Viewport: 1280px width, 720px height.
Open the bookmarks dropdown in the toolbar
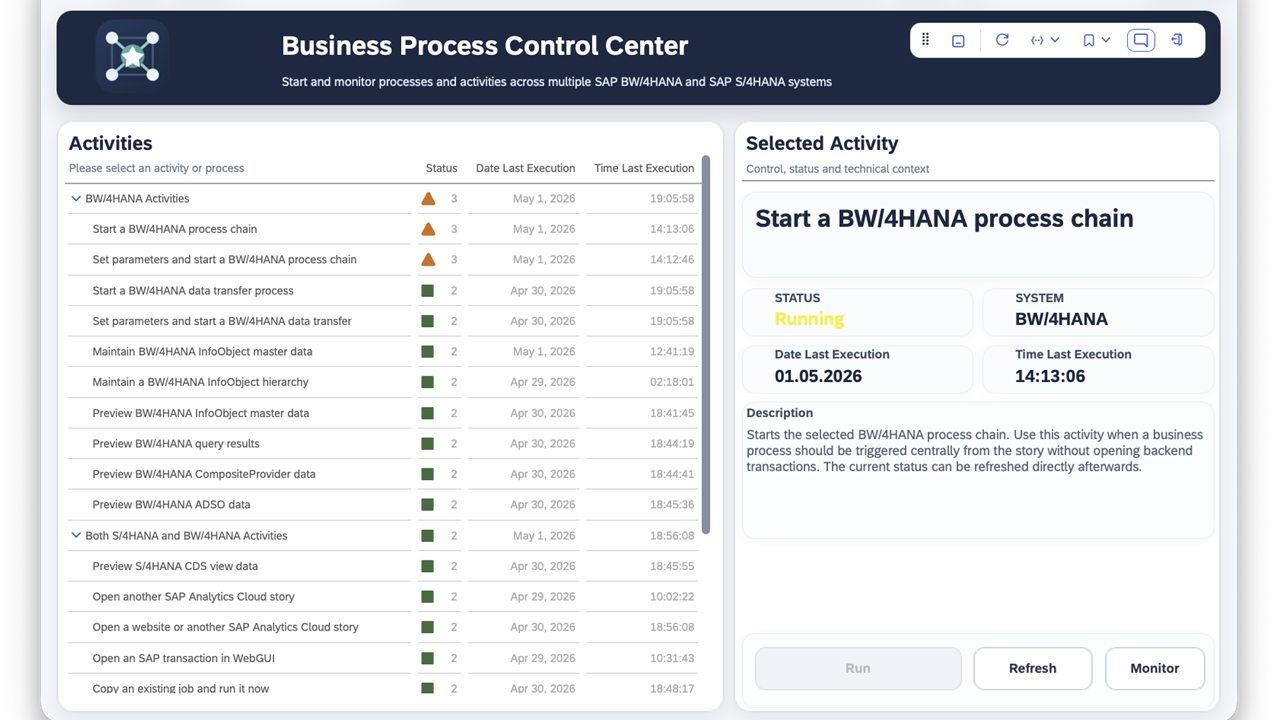1097,40
